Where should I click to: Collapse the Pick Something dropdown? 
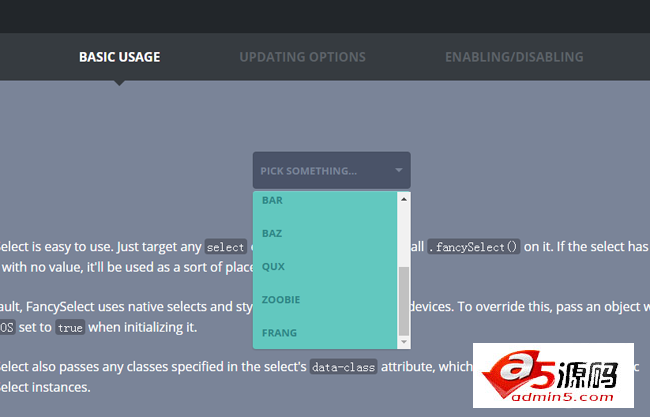[x=332, y=170]
